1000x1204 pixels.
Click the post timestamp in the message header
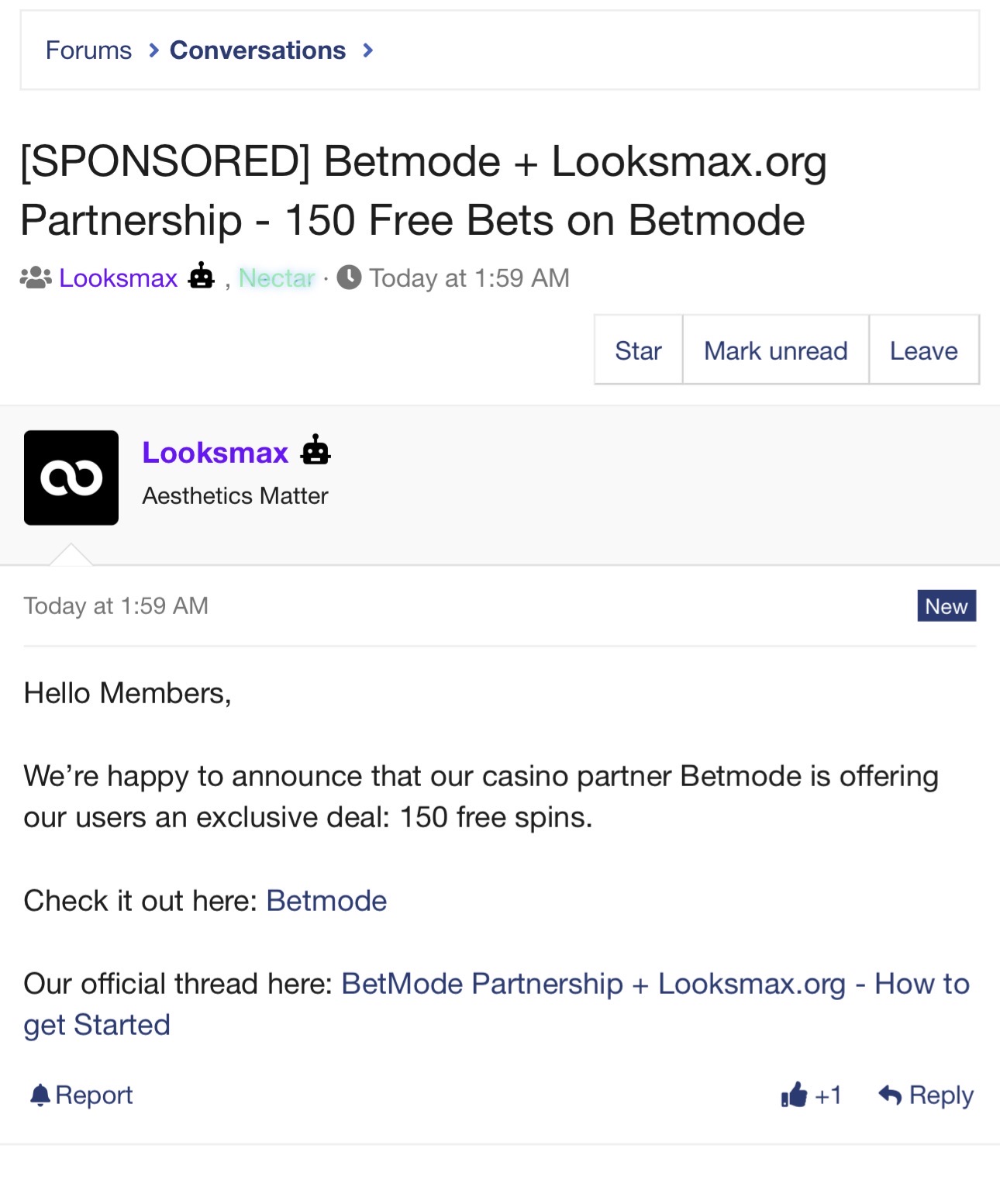[116, 605]
